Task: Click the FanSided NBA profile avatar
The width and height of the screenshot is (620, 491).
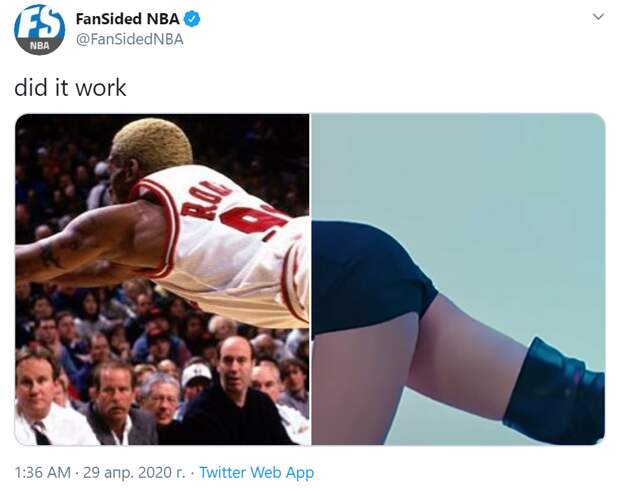Action: pos(40,29)
